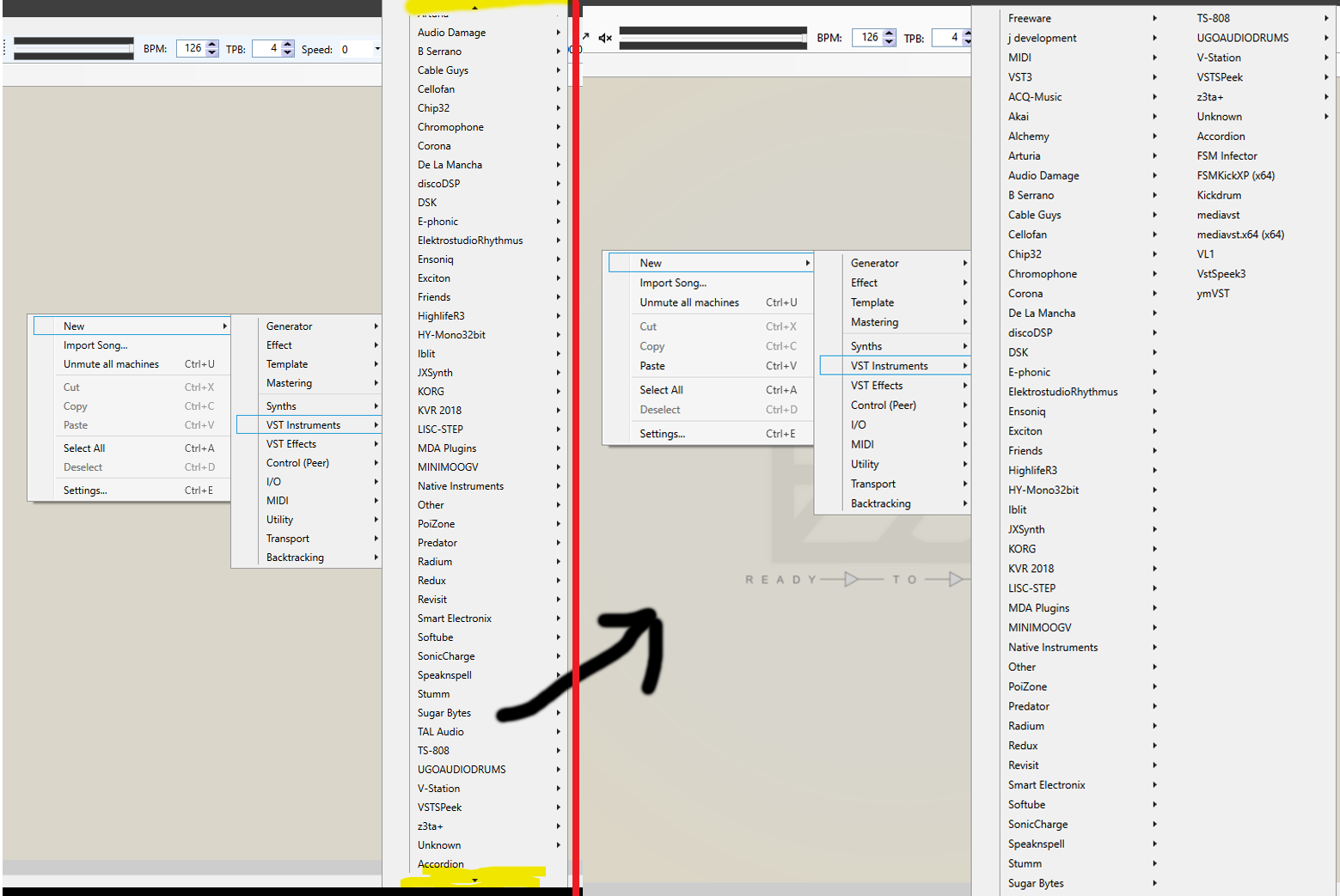
Task: Expand Effect arrow in right New submenu
Action: [x=965, y=283]
